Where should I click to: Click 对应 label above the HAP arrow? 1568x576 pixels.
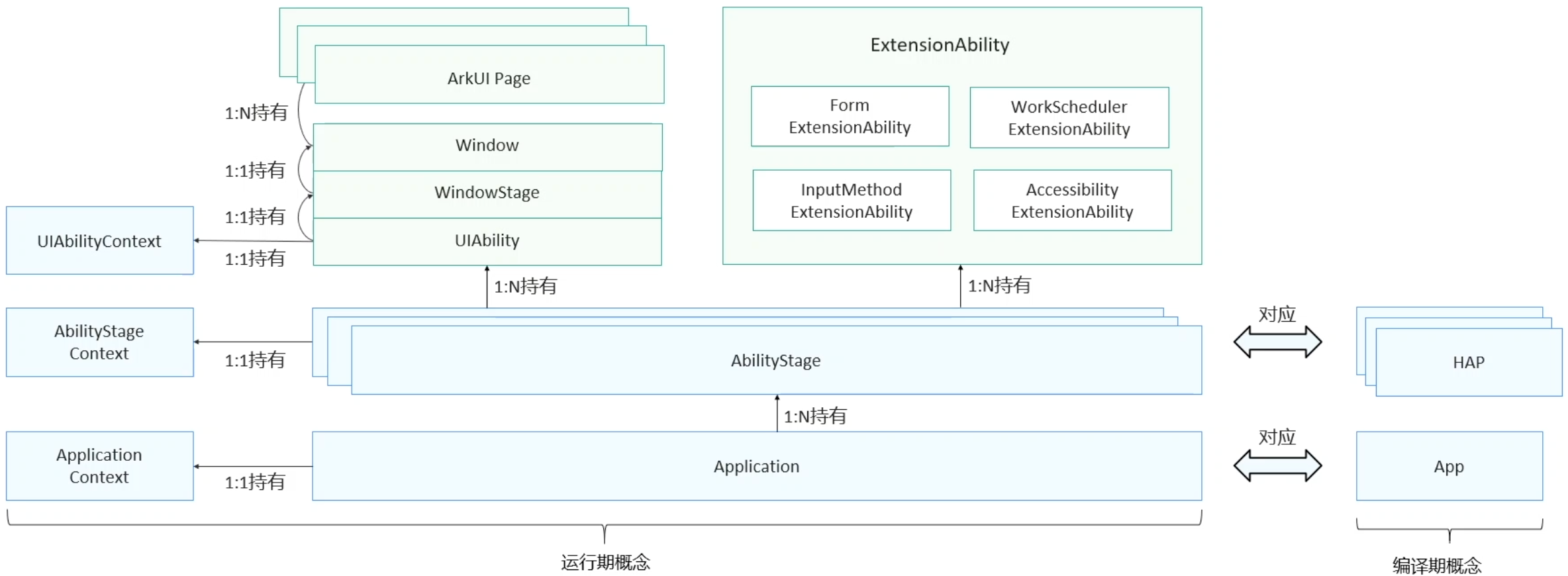pyautogui.click(x=1277, y=314)
